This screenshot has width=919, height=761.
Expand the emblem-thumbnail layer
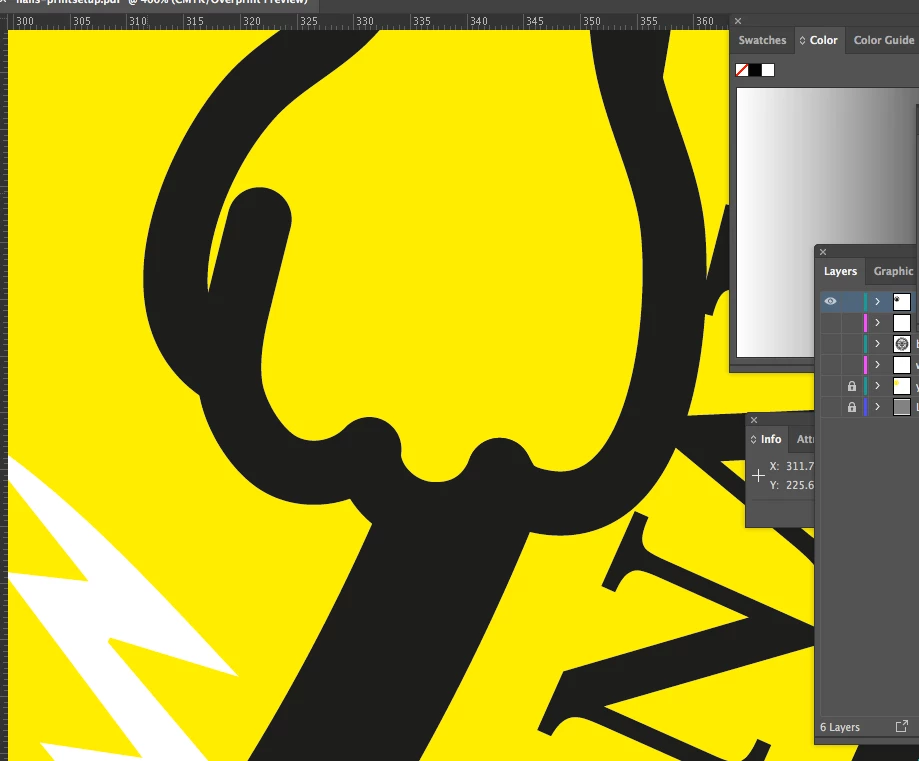coord(877,344)
